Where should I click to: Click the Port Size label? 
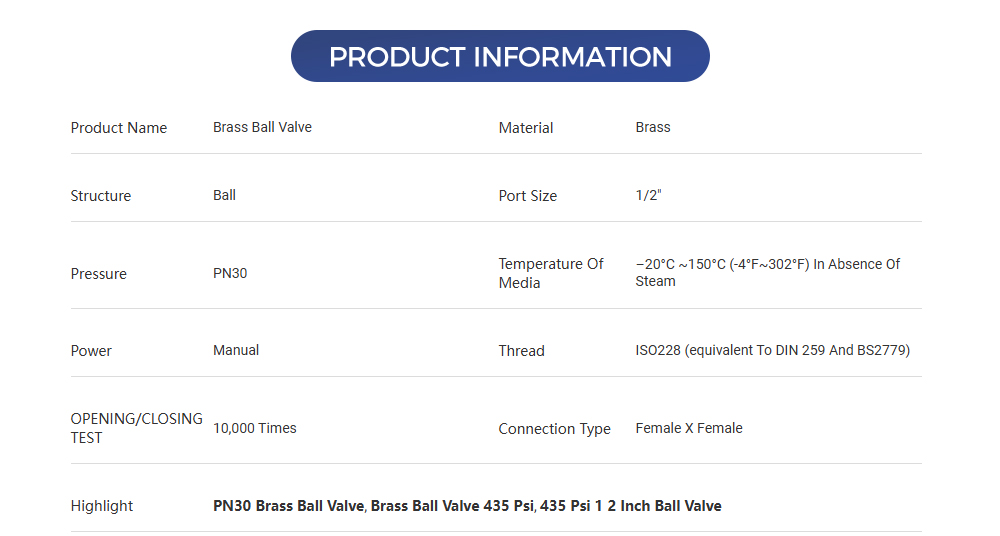click(528, 196)
